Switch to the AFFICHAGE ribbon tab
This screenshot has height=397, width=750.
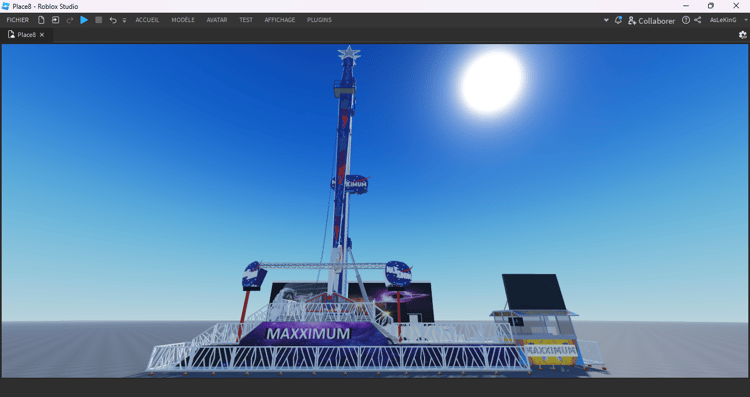click(280, 20)
